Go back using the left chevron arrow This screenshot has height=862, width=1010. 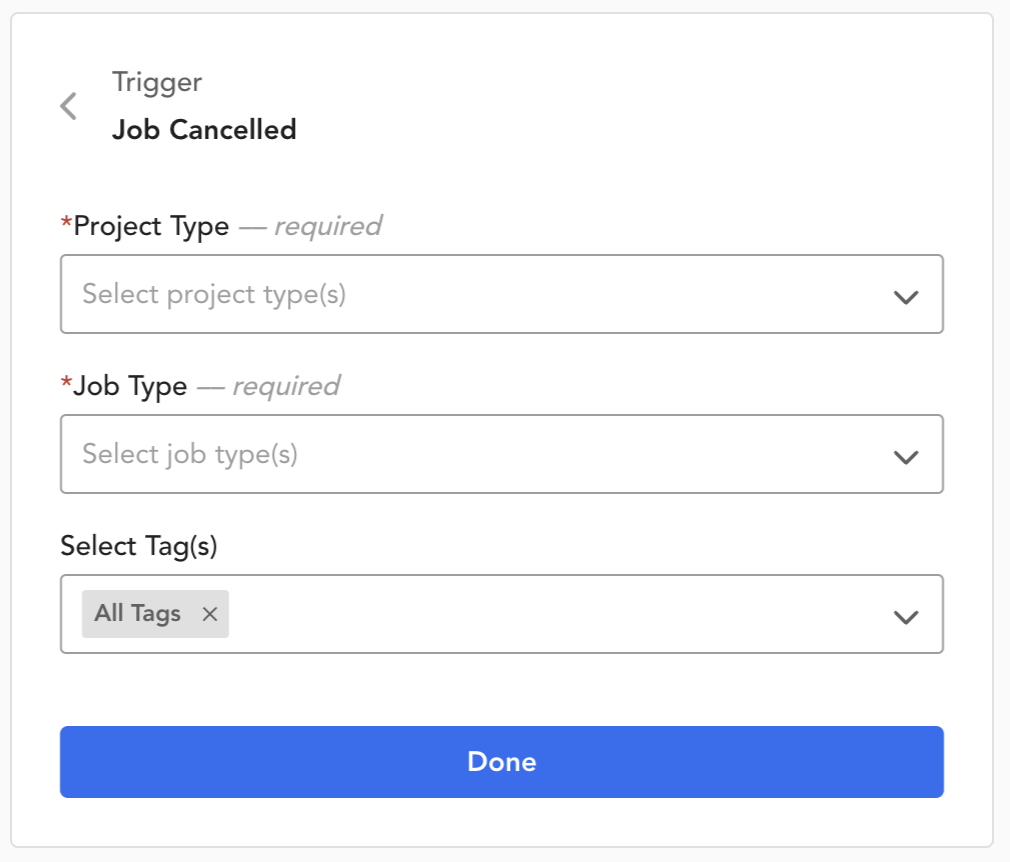(x=69, y=106)
